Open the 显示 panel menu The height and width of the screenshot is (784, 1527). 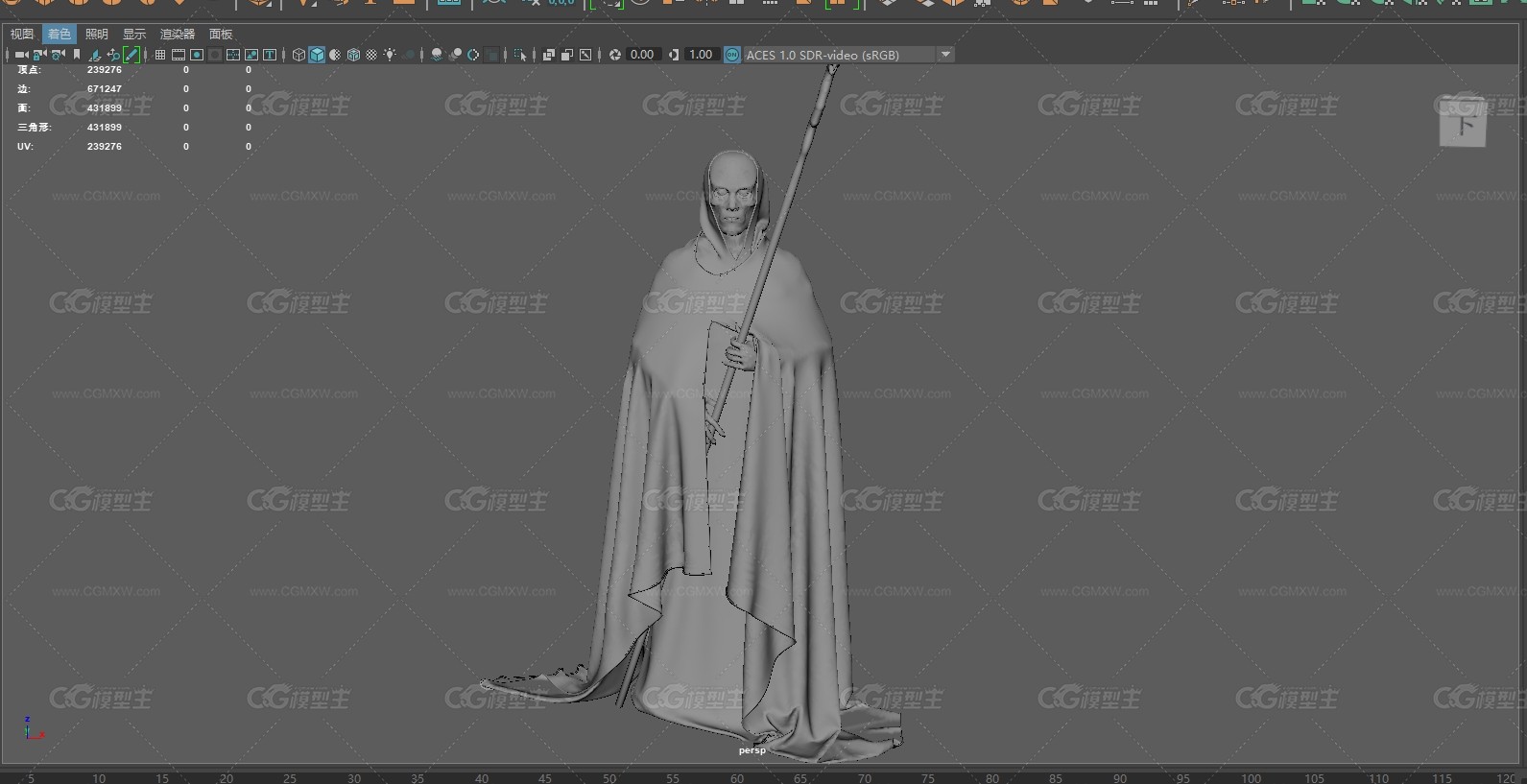tap(134, 34)
